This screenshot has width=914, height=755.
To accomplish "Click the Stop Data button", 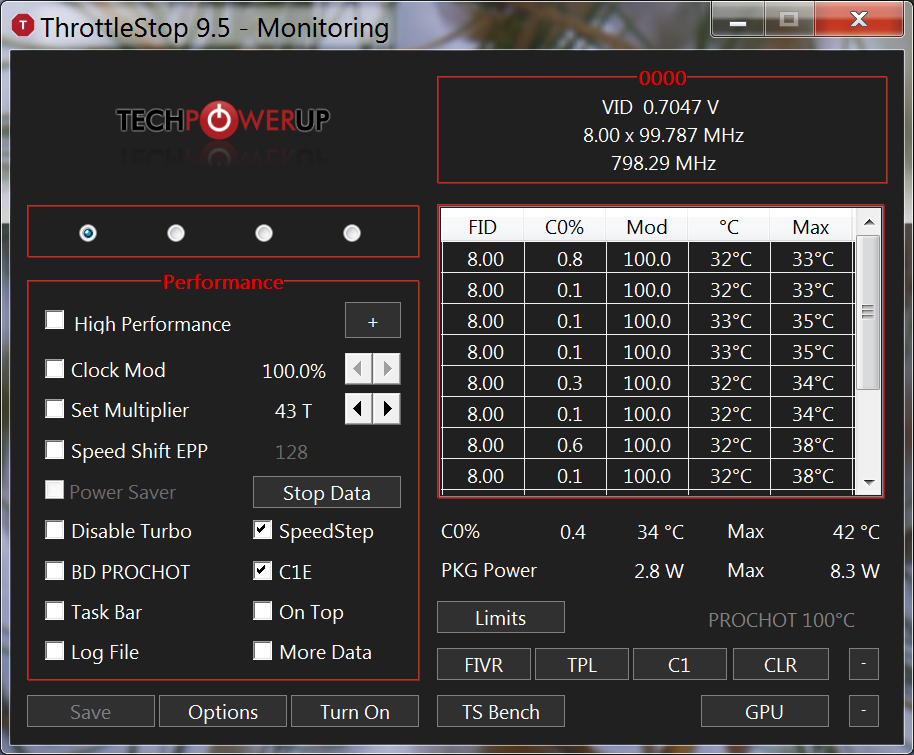I will (327, 493).
